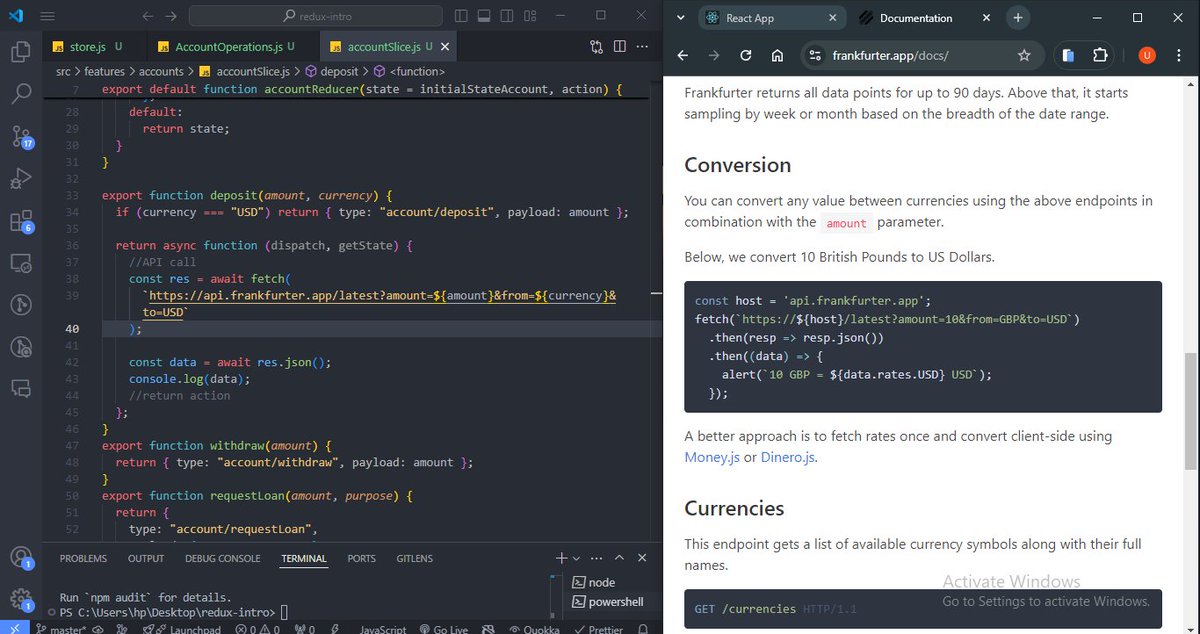
Task: Click 'features' in the editor breadcrumb
Action: pyautogui.click(x=105, y=72)
